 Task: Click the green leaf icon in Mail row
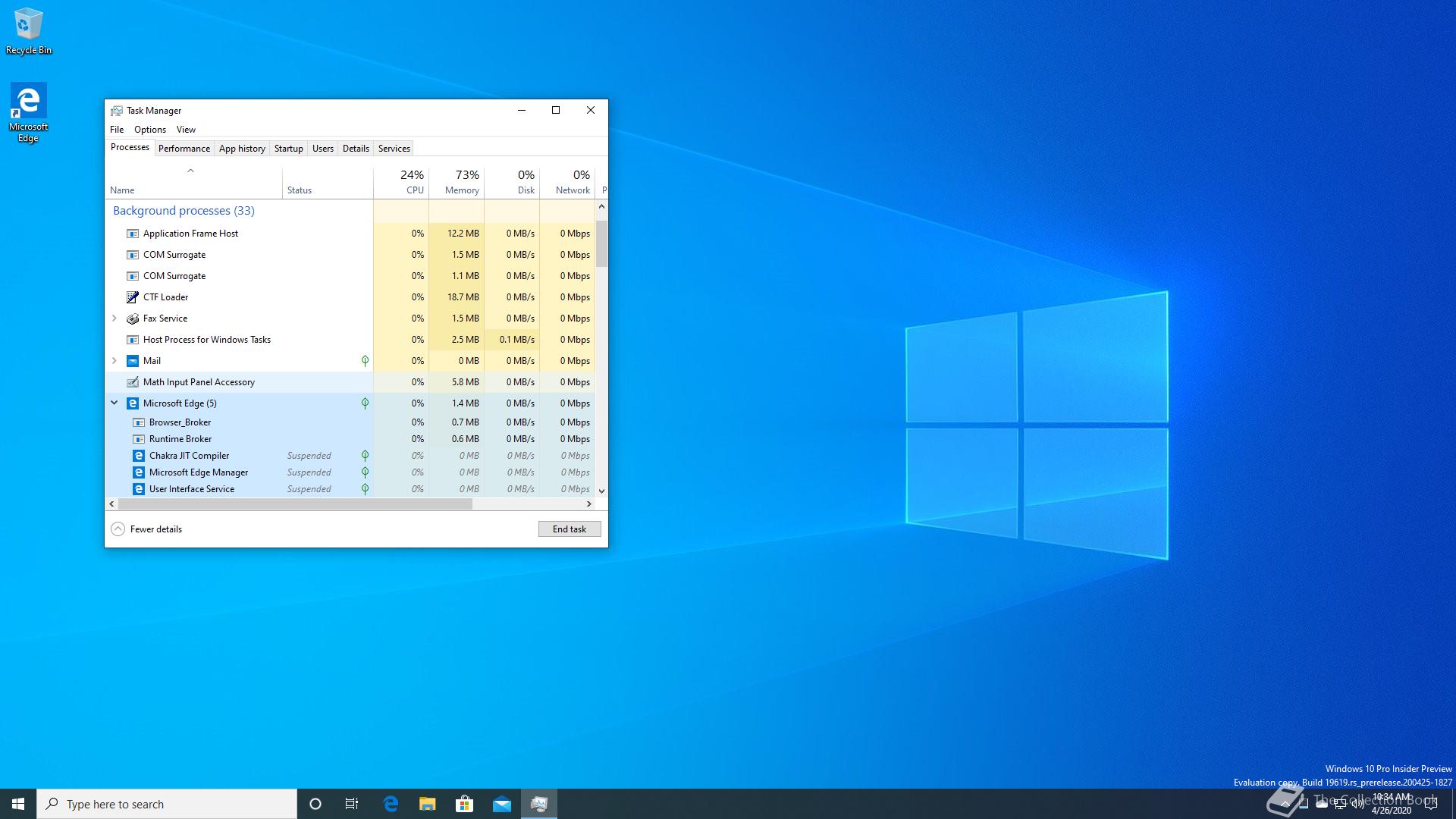pyautogui.click(x=365, y=361)
